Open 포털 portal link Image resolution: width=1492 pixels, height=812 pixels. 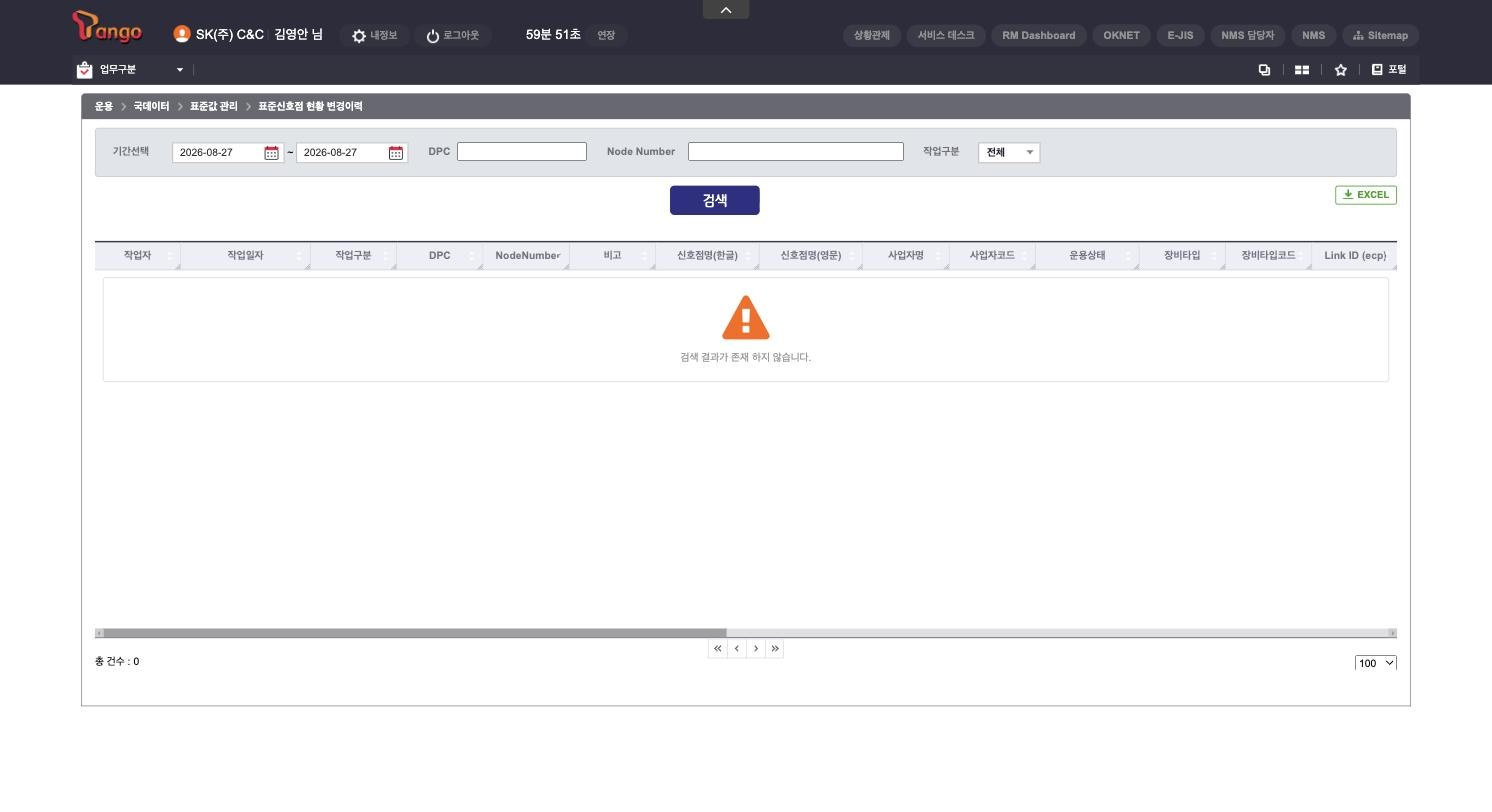point(1389,70)
